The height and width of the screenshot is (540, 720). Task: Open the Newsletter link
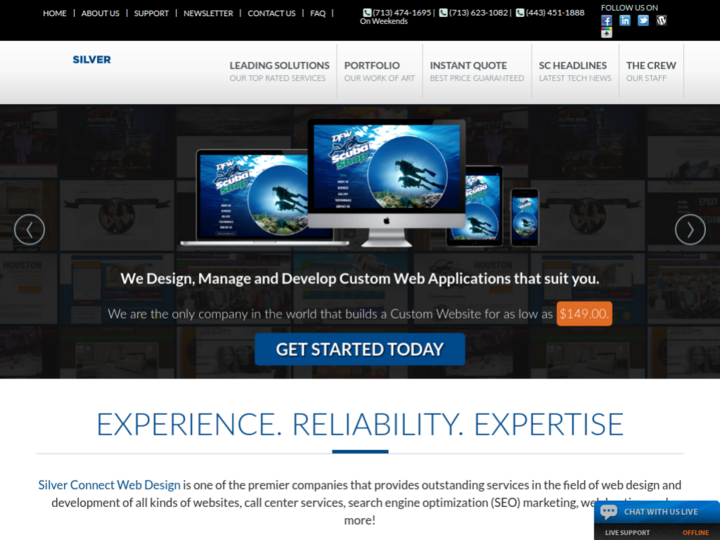point(208,13)
